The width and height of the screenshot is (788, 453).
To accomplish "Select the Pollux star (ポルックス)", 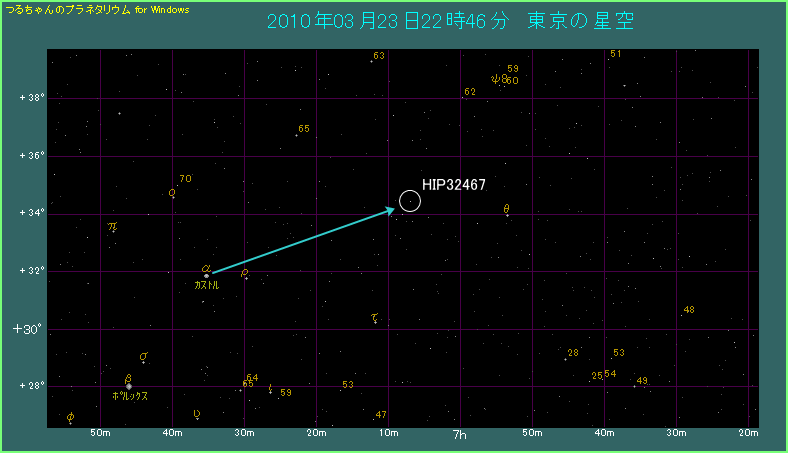I will coord(129,386).
